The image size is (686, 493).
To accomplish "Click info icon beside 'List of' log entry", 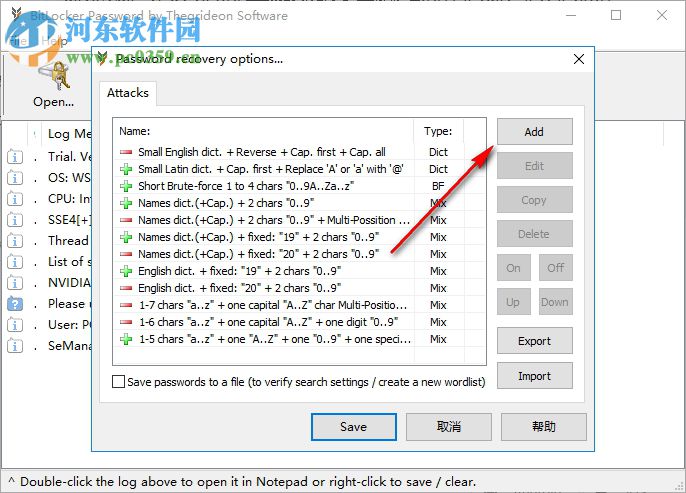I will pyautogui.click(x=15, y=262).
